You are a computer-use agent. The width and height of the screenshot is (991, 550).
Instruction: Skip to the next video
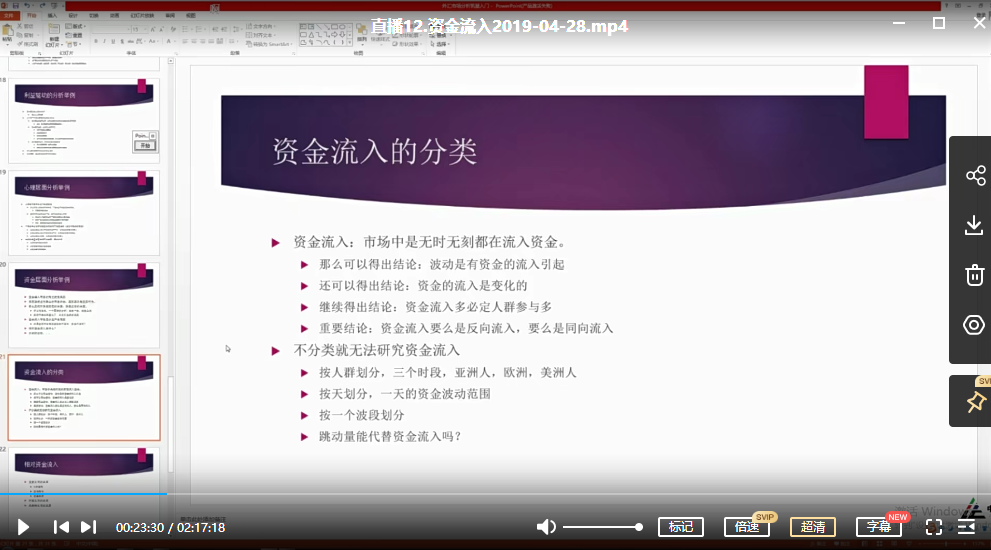[88, 527]
